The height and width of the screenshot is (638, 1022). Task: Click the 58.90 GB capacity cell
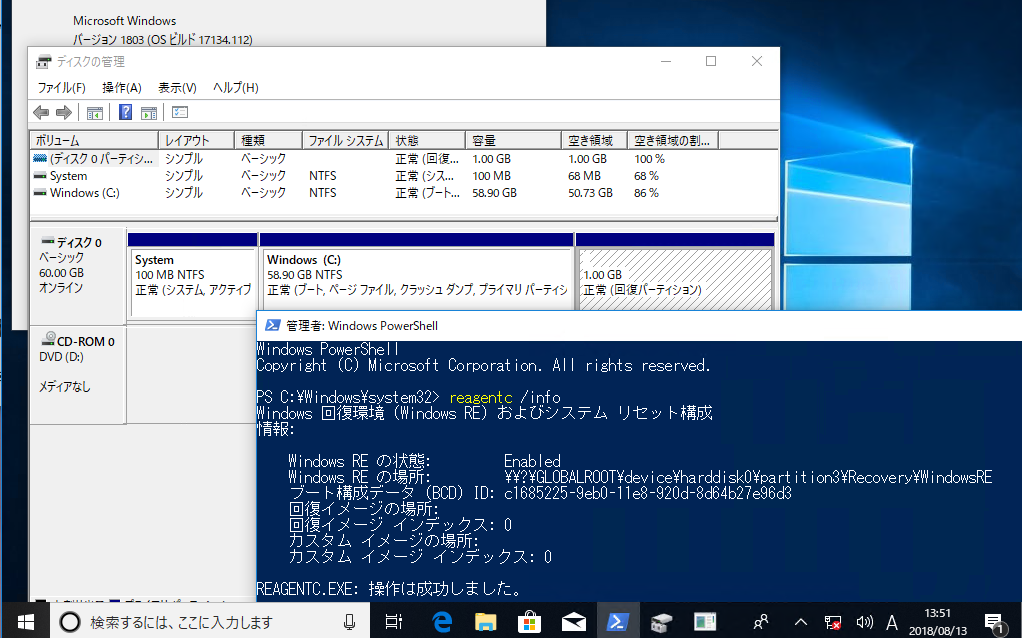click(x=495, y=193)
